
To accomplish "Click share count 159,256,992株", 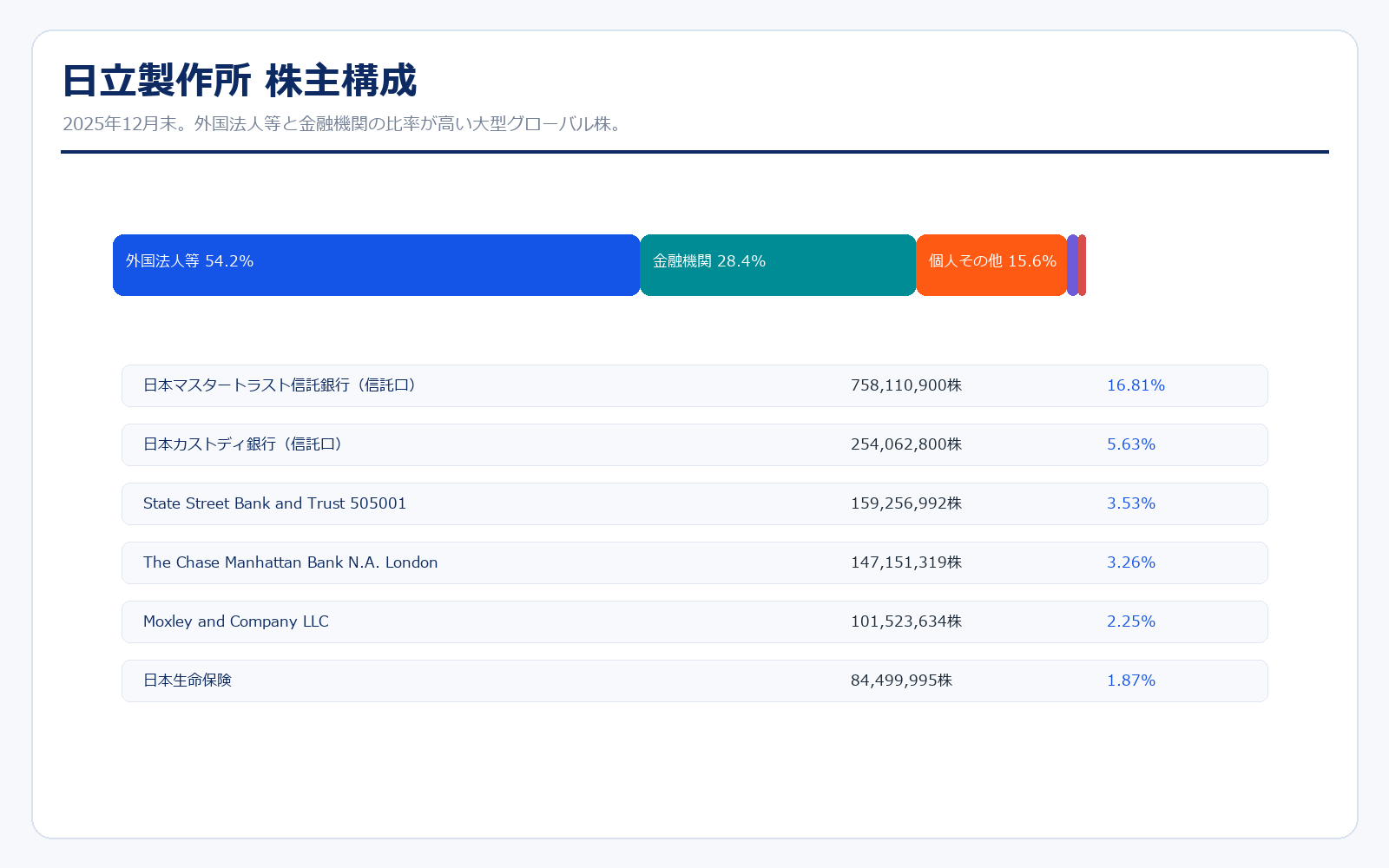I will point(906,503).
